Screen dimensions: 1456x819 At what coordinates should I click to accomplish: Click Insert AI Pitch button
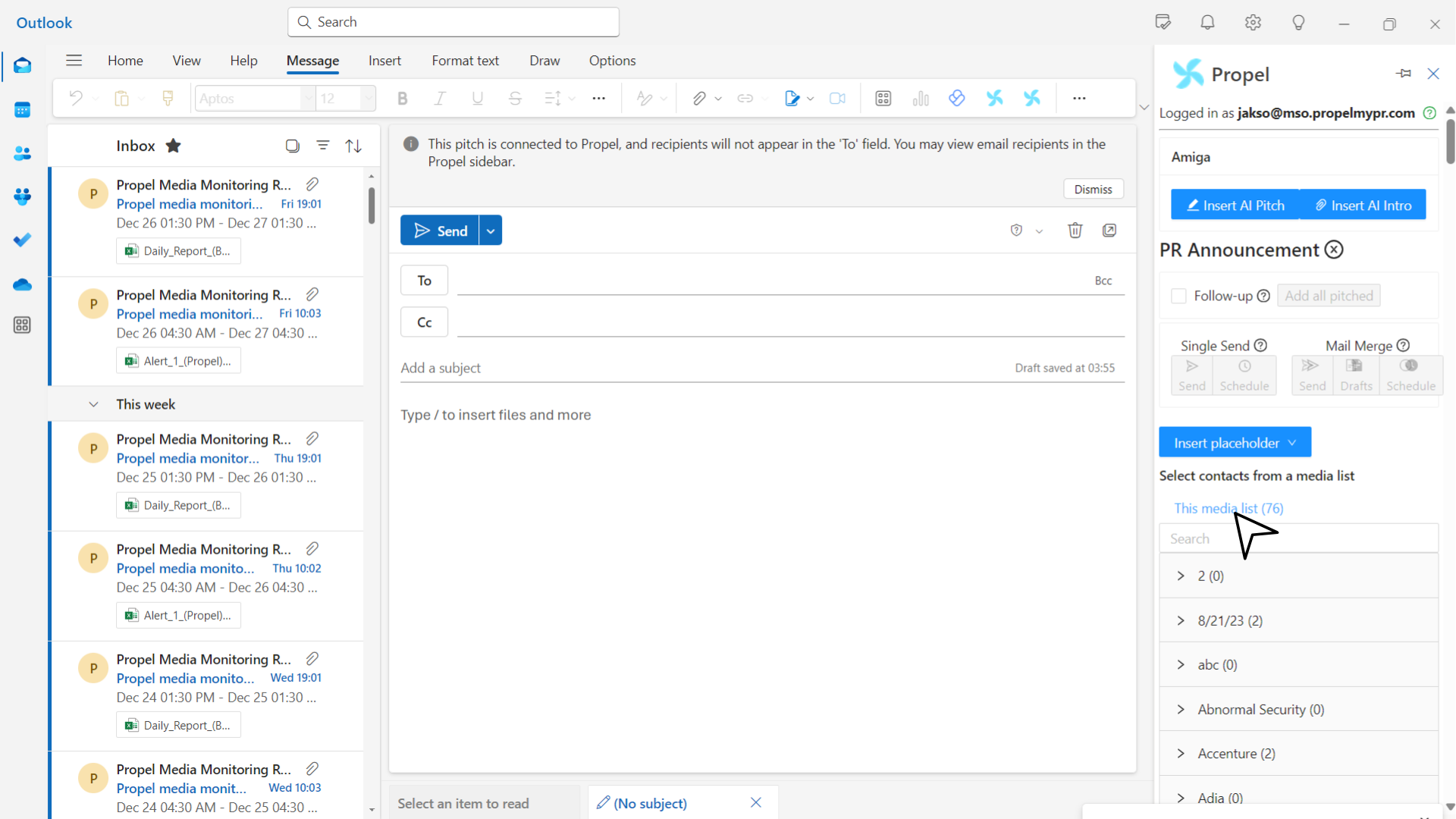click(1235, 205)
